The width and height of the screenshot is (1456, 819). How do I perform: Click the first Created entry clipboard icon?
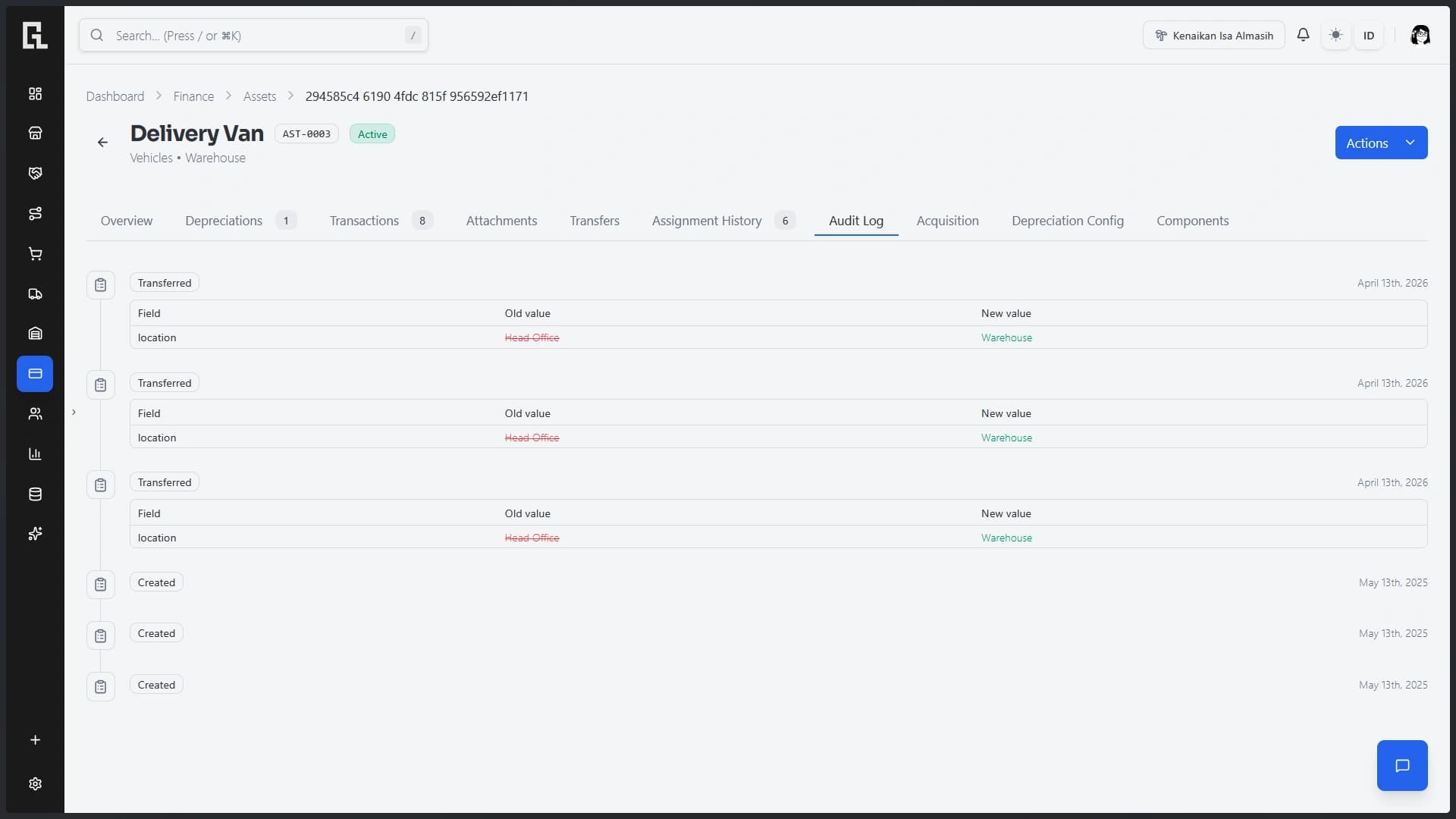[100, 585]
